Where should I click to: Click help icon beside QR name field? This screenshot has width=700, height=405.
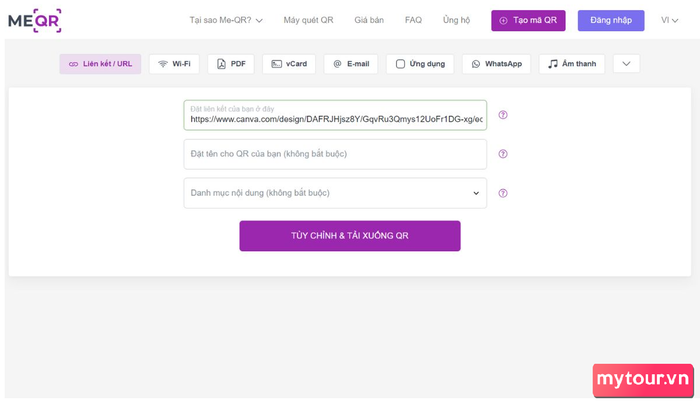[503, 154]
